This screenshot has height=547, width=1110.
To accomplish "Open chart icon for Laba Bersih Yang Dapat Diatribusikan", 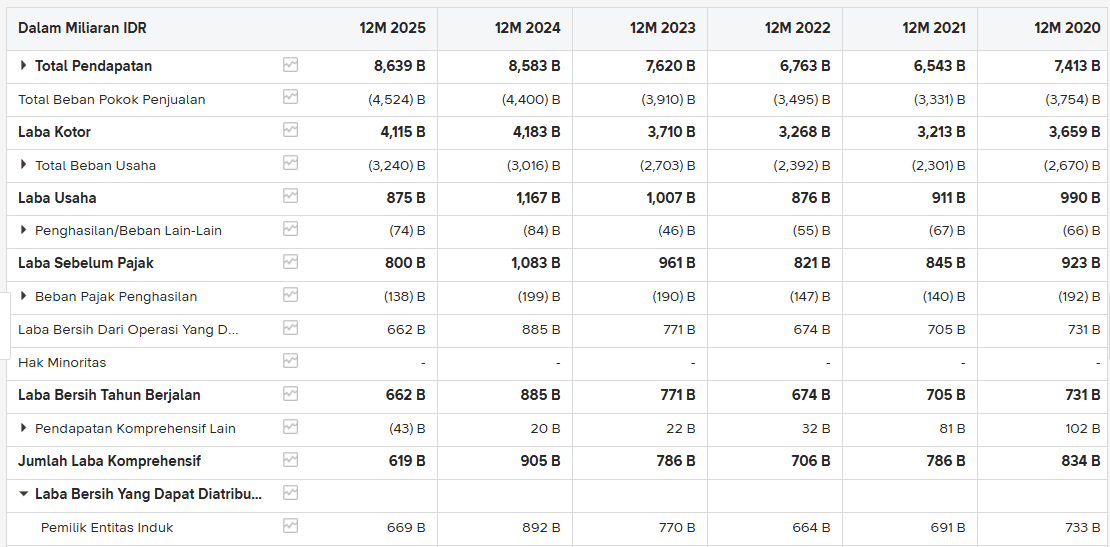I will [290, 493].
